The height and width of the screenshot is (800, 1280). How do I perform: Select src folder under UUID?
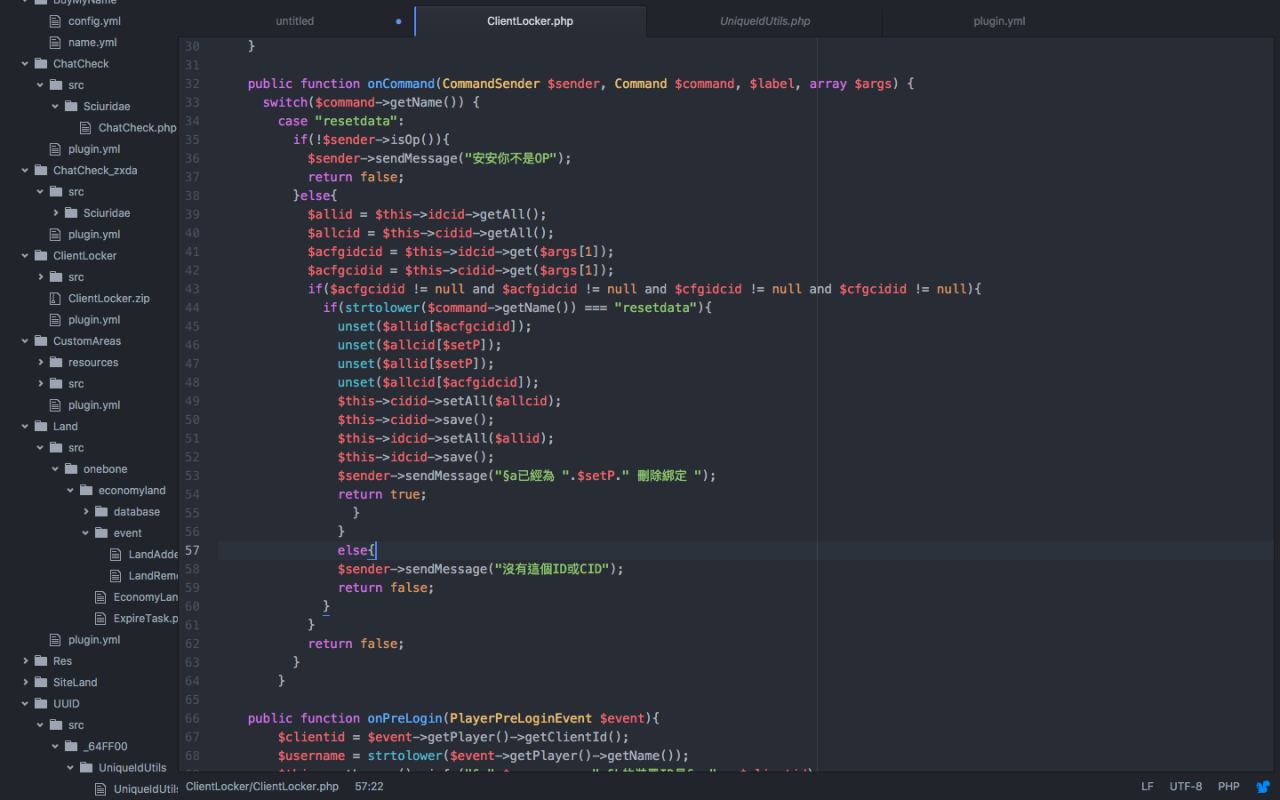pos(76,725)
